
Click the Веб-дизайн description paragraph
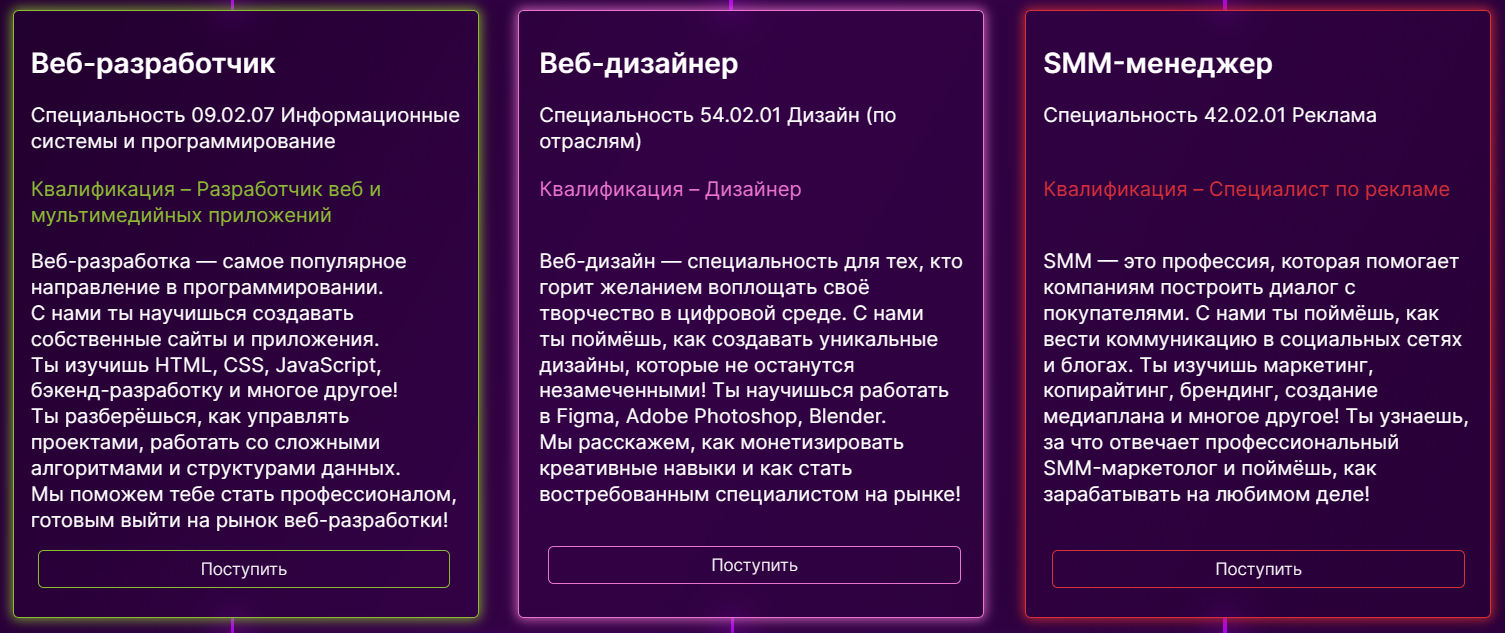[x=751, y=378]
